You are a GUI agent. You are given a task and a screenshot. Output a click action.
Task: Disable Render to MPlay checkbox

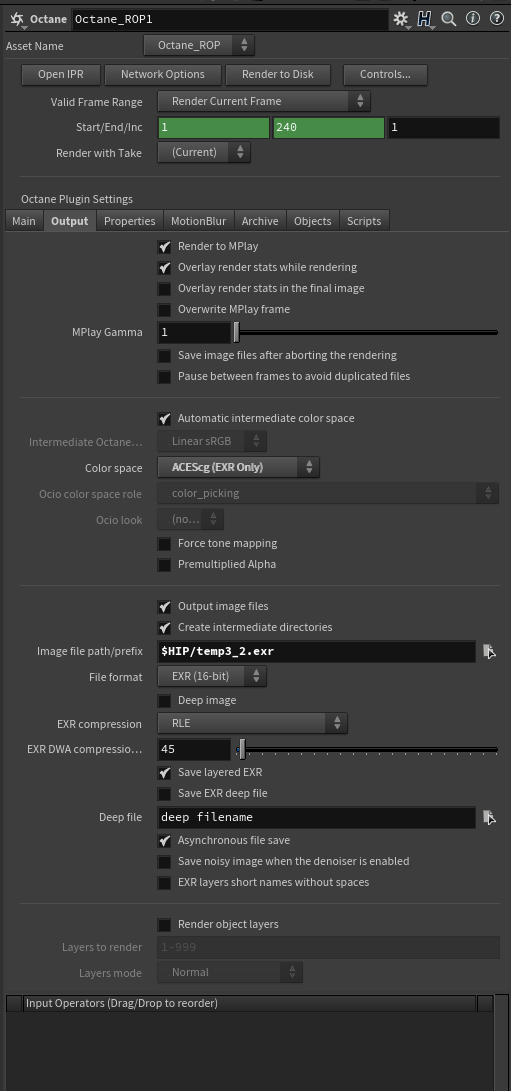coord(164,246)
